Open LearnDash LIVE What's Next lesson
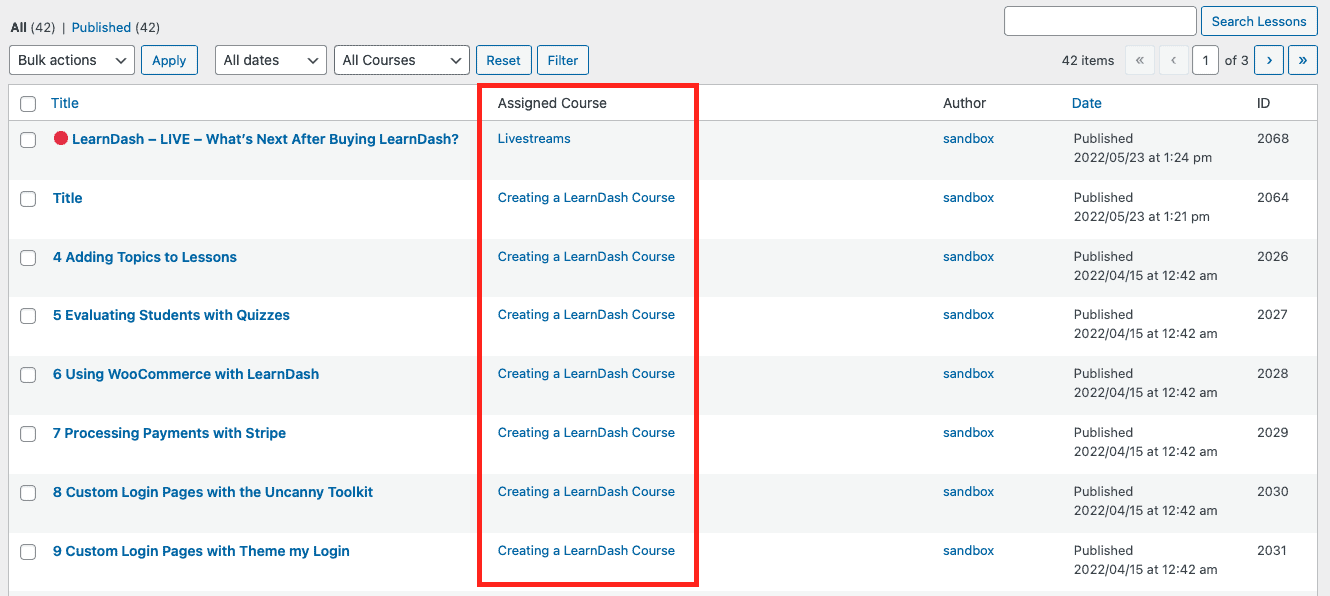1330x596 pixels. (x=265, y=139)
